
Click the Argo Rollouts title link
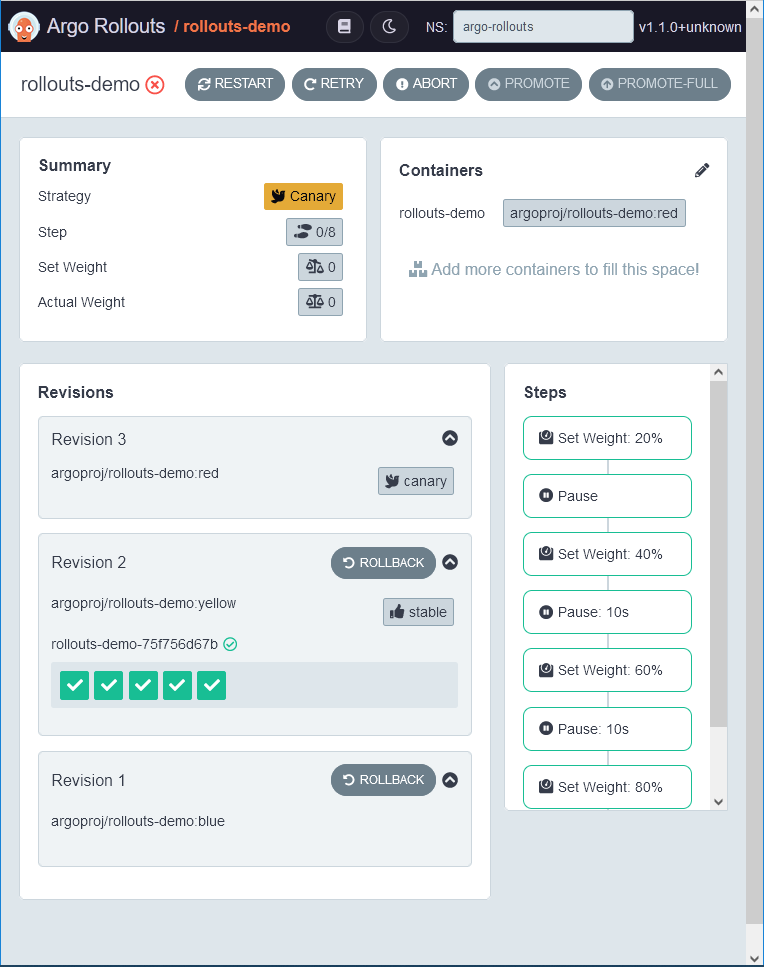click(106, 26)
